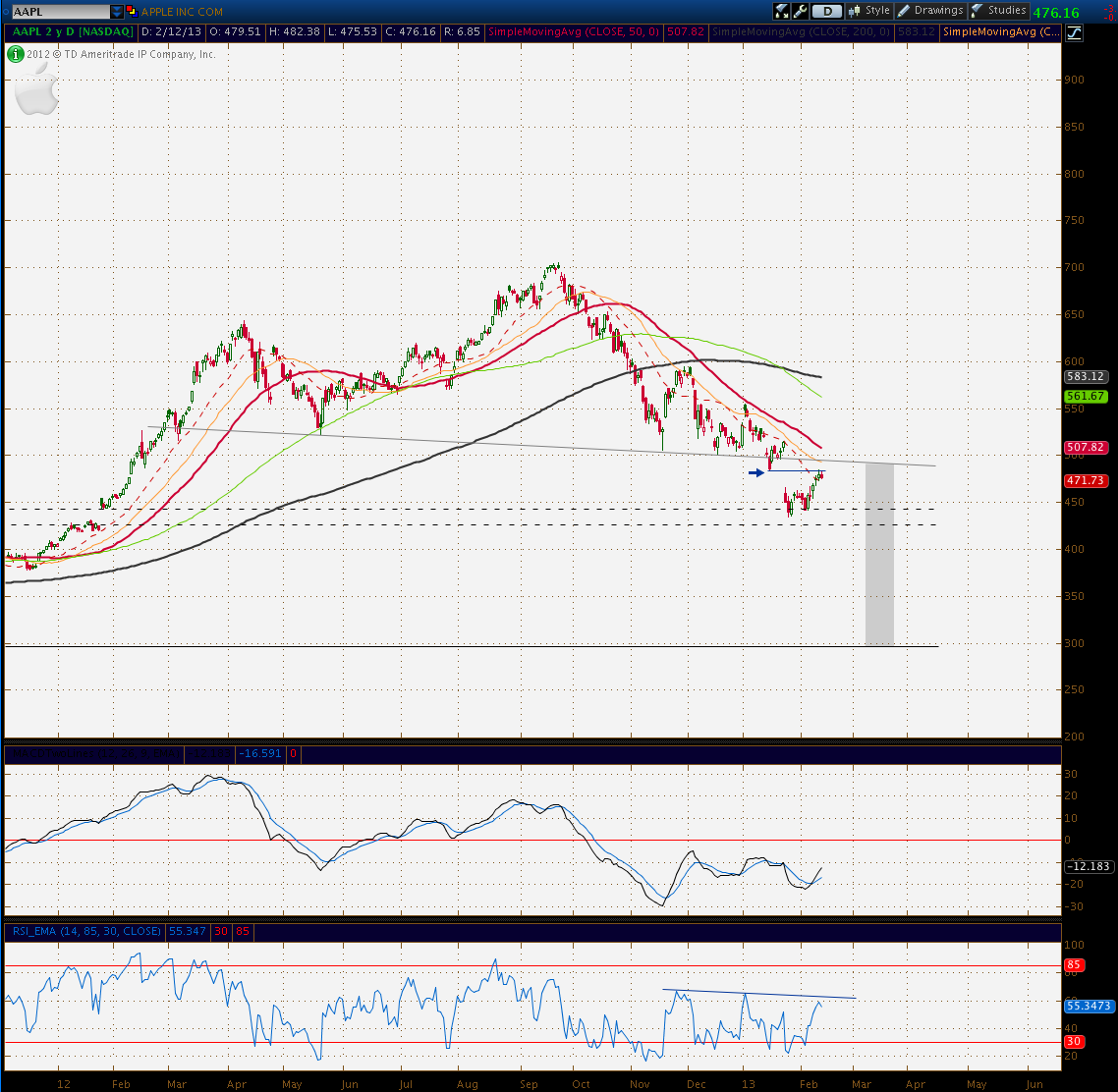Click the 507.82 value in the chart header bar
Screen dimensions: 1118x1092
coord(685,32)
